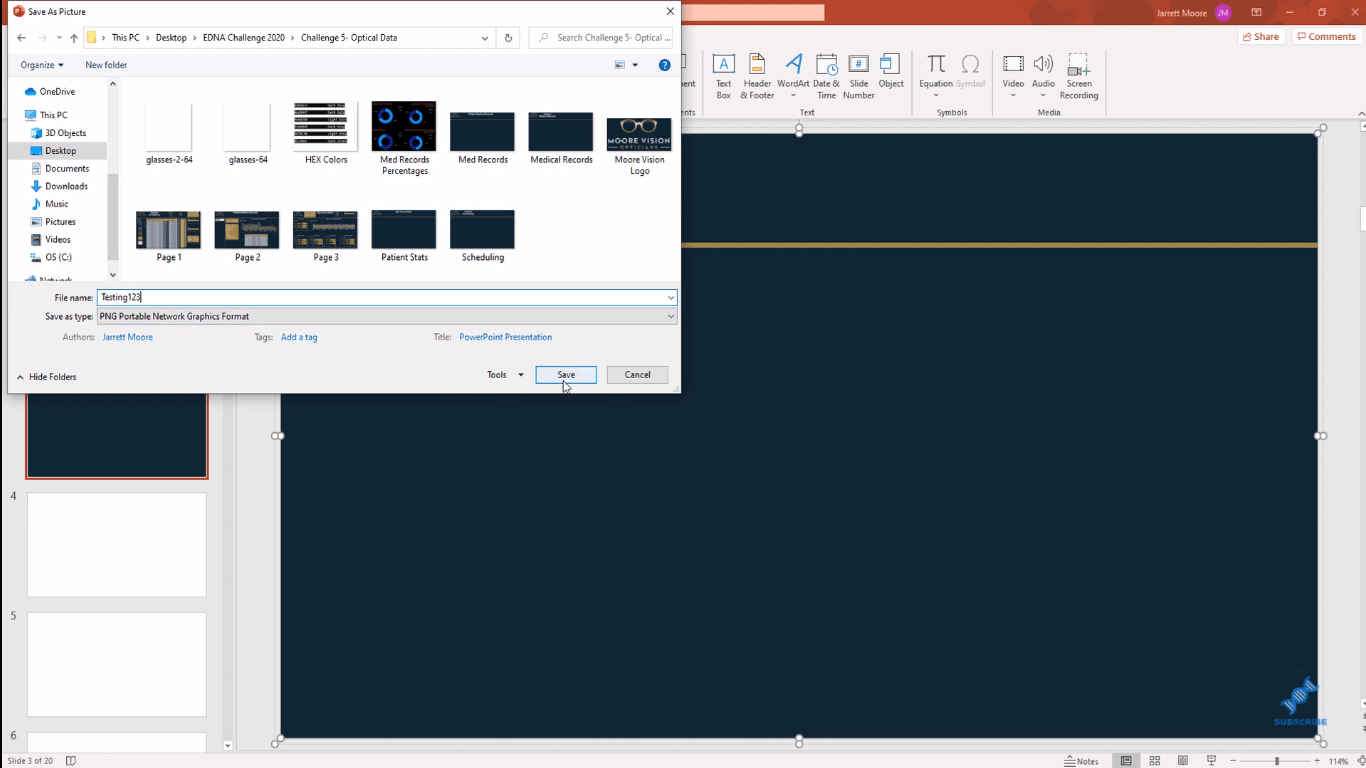
Task: Click the Save button
Action: point(566,375)
